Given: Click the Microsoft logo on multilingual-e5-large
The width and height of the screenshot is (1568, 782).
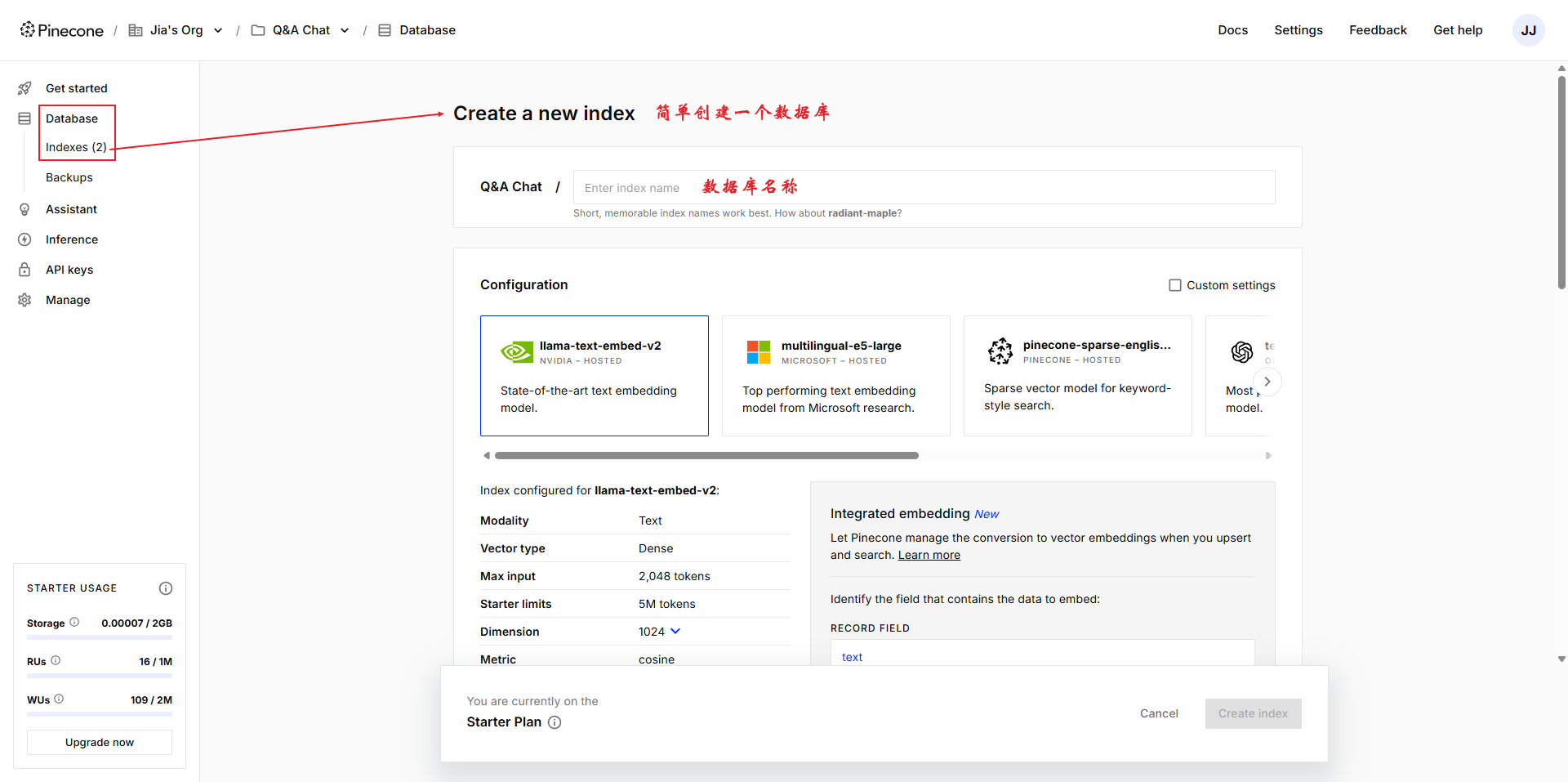Looking at the screenshot, I should point(759,352).
